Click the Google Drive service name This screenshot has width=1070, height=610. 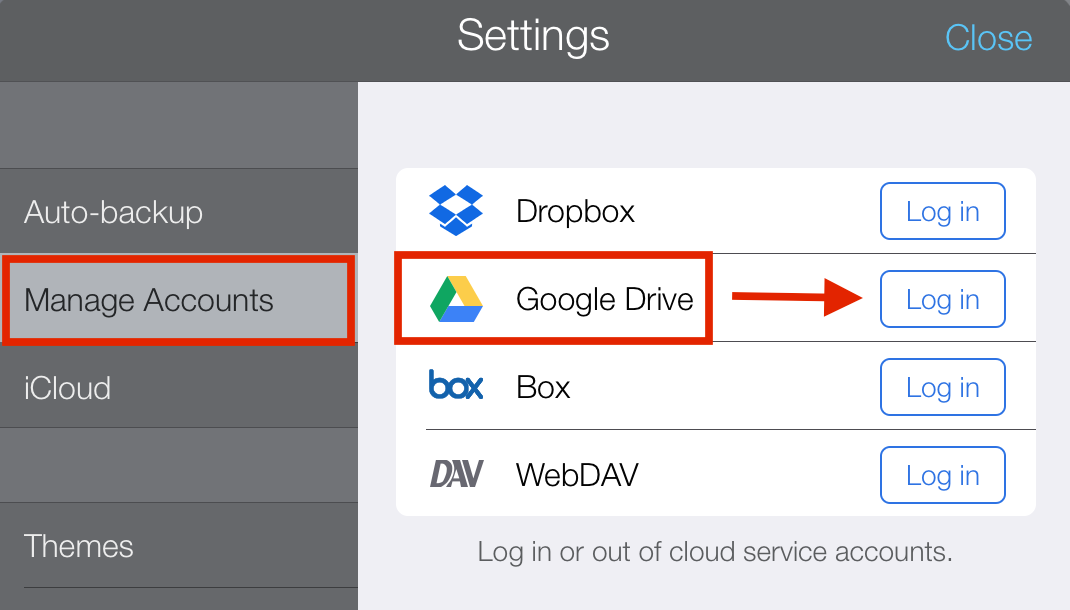pos(605,300)
